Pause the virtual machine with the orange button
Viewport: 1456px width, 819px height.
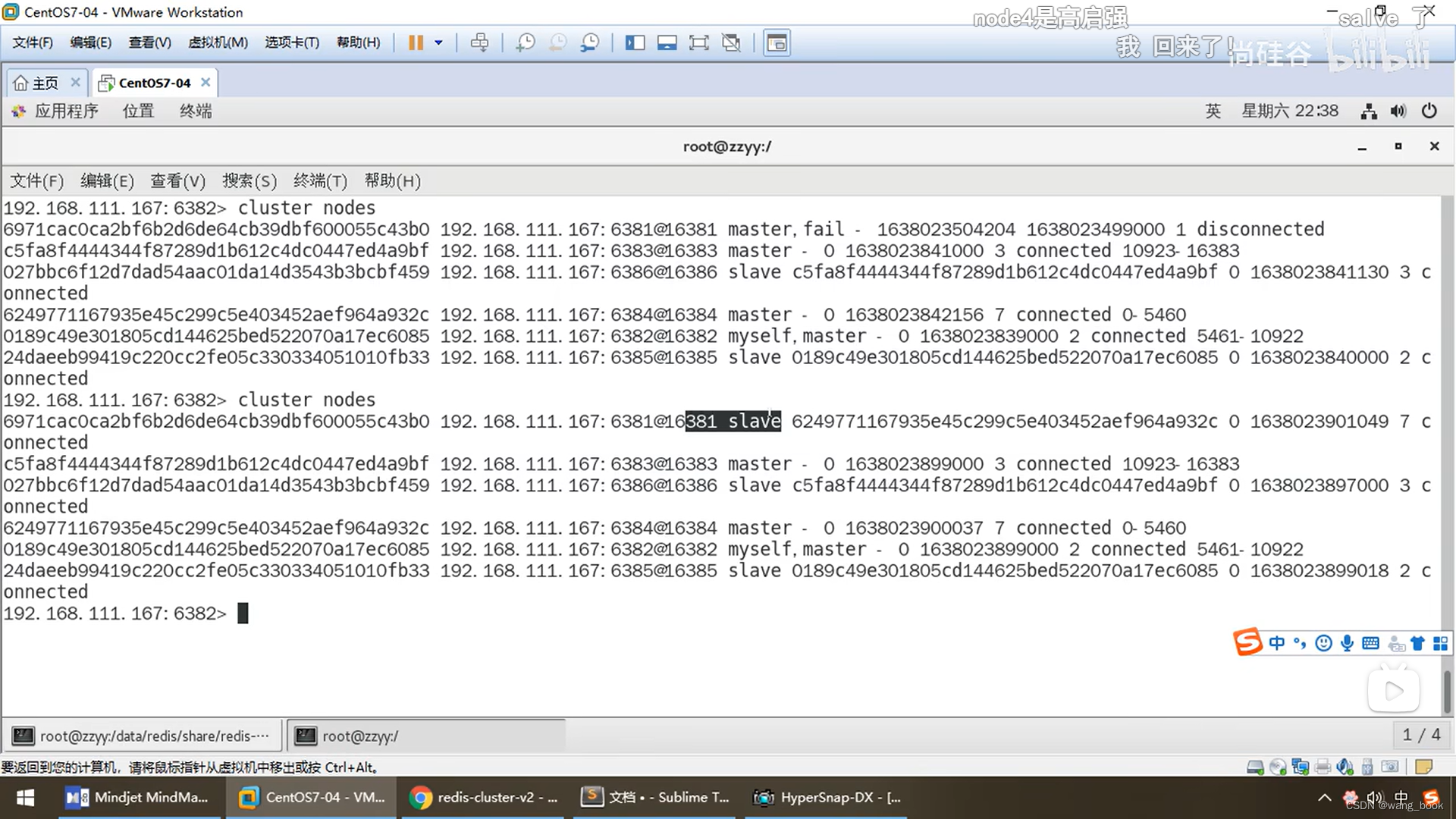coord(415,42)
